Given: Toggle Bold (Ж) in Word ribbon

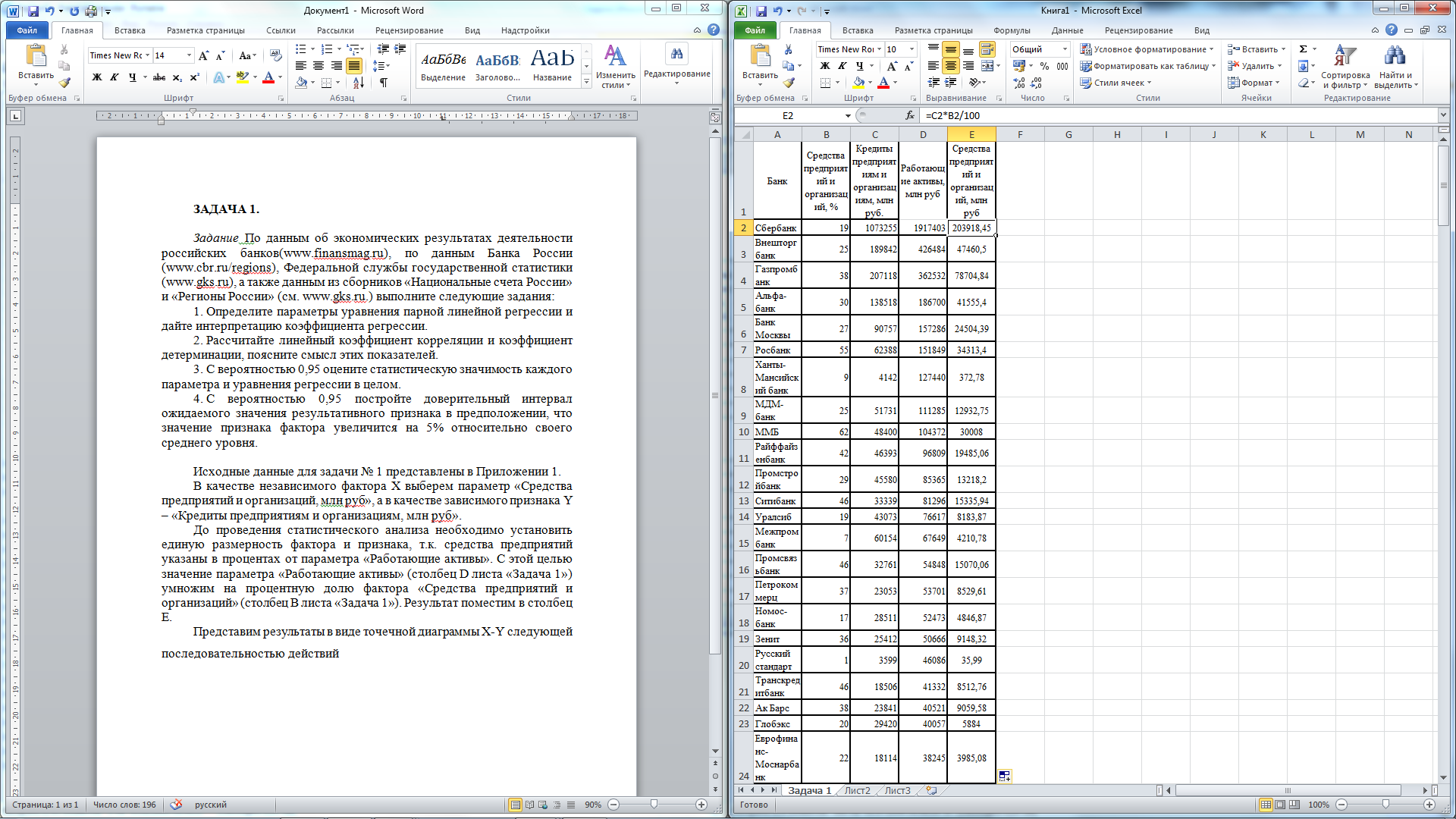Looking at the screenshot, I should point(97,77).
